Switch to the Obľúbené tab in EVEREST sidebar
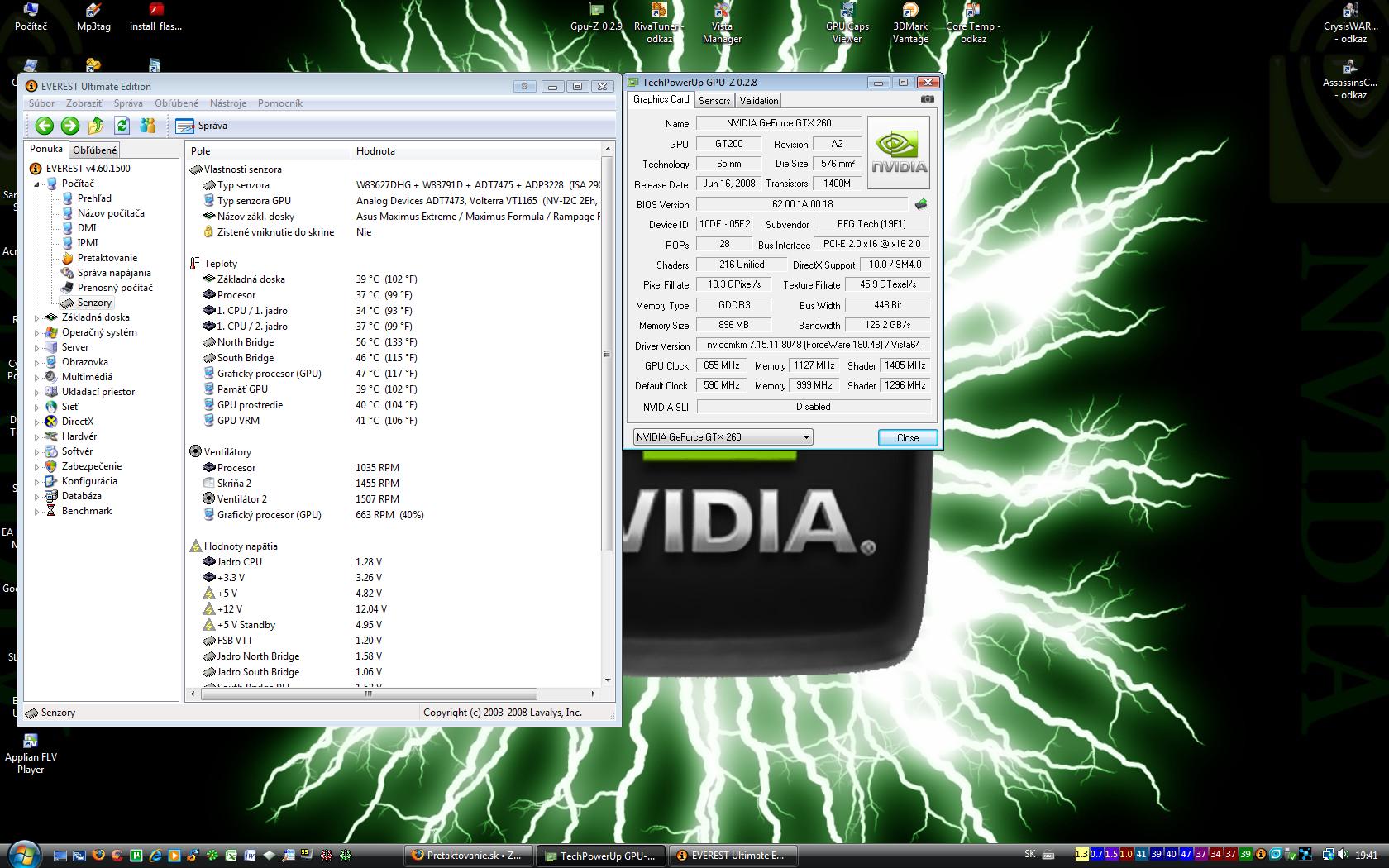Image resolution: width=1389 pixels, height=868 pixels. [94, 150]
